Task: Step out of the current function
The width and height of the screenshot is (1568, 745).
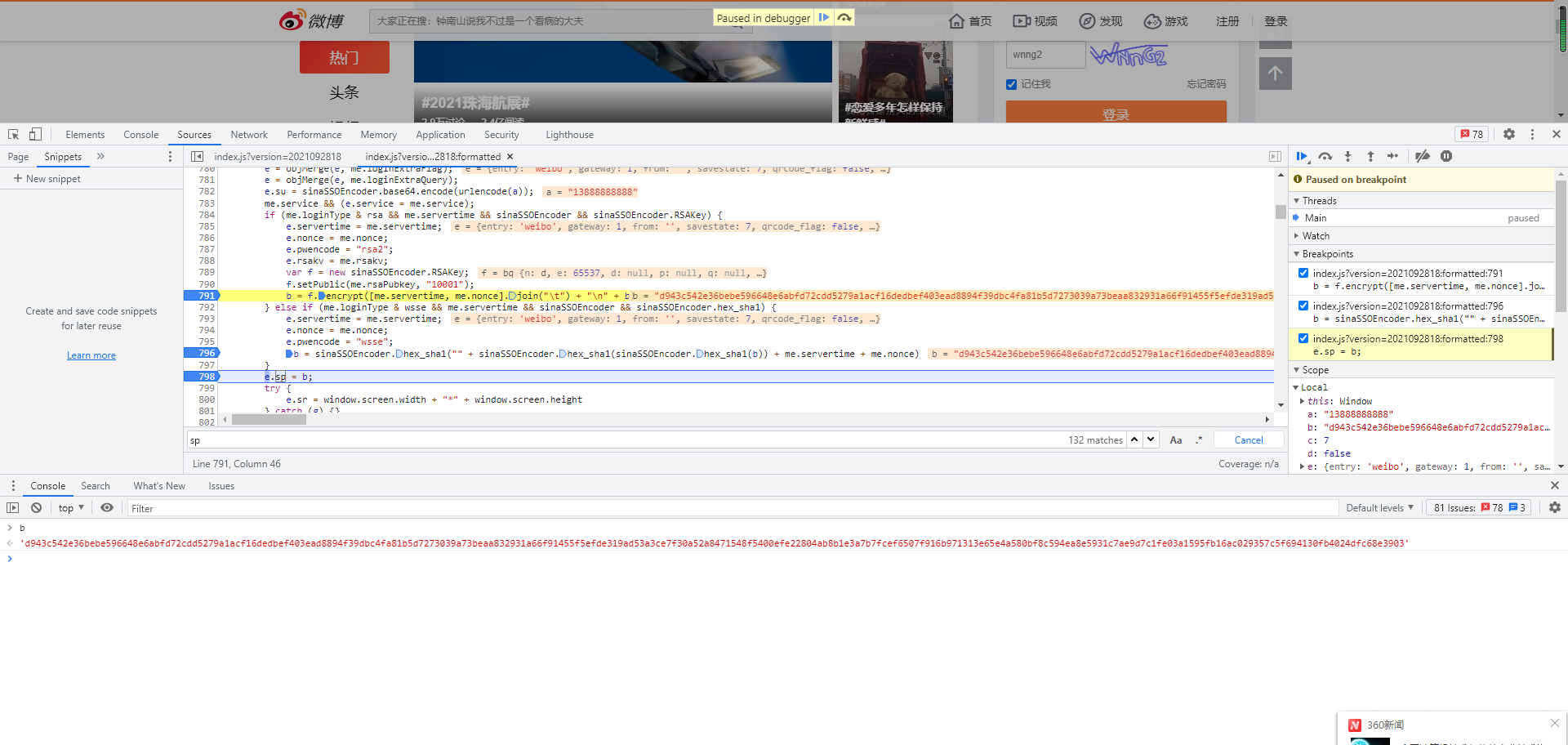Action: point(1370,156)
